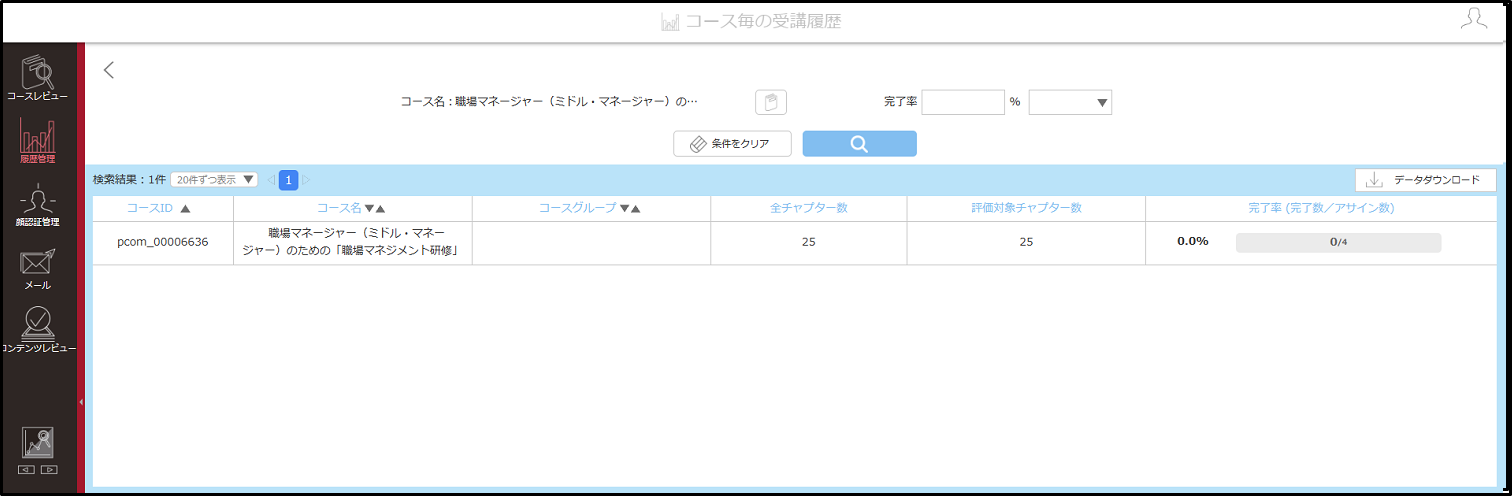Click the right arrow under the sidebar image icon
1512x496 pixels.
[49, 469]
